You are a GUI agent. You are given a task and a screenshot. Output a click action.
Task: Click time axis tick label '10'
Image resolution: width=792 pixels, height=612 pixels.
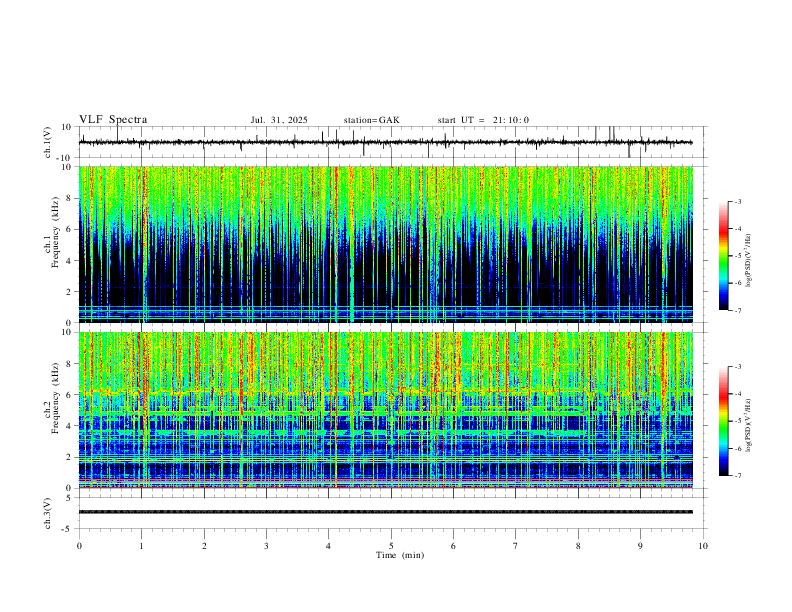click(x=703, y=546)
